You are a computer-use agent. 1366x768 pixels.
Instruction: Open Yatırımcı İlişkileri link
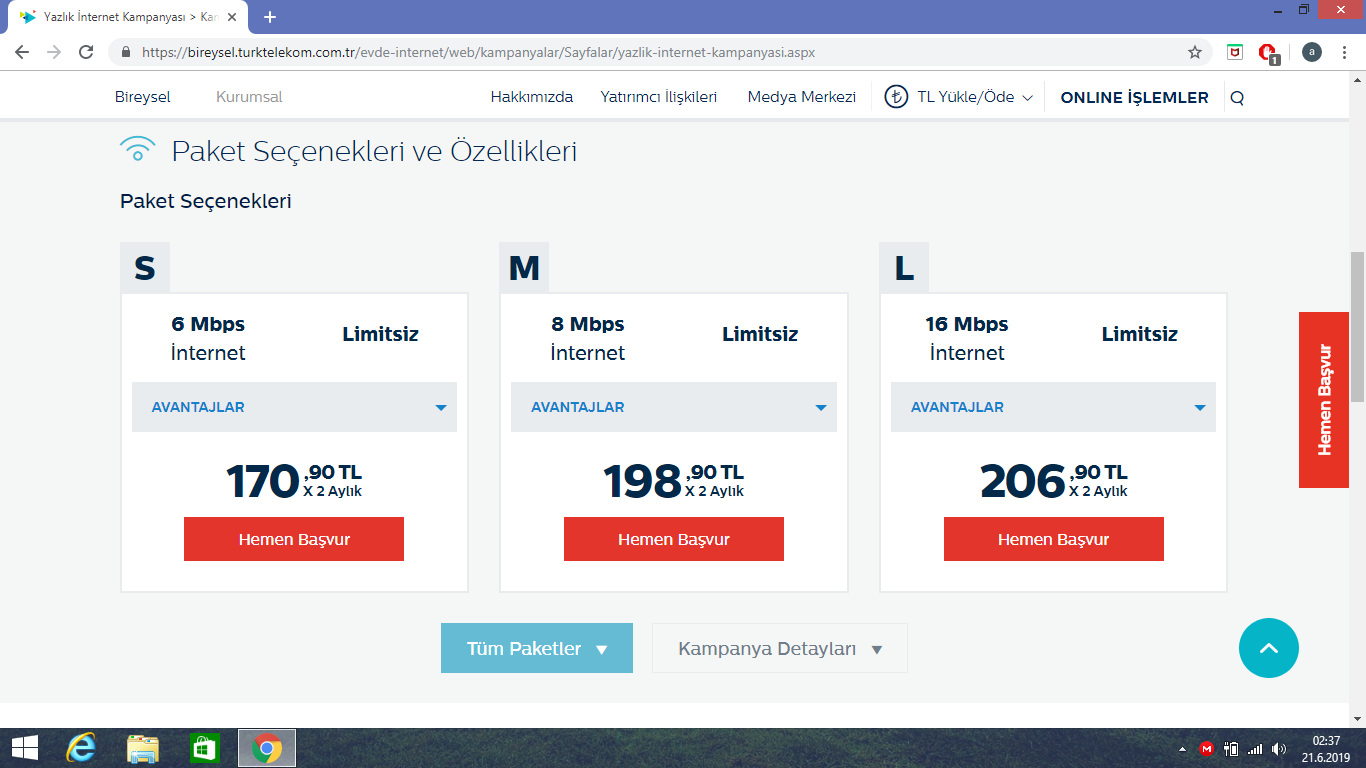[659, 97]
